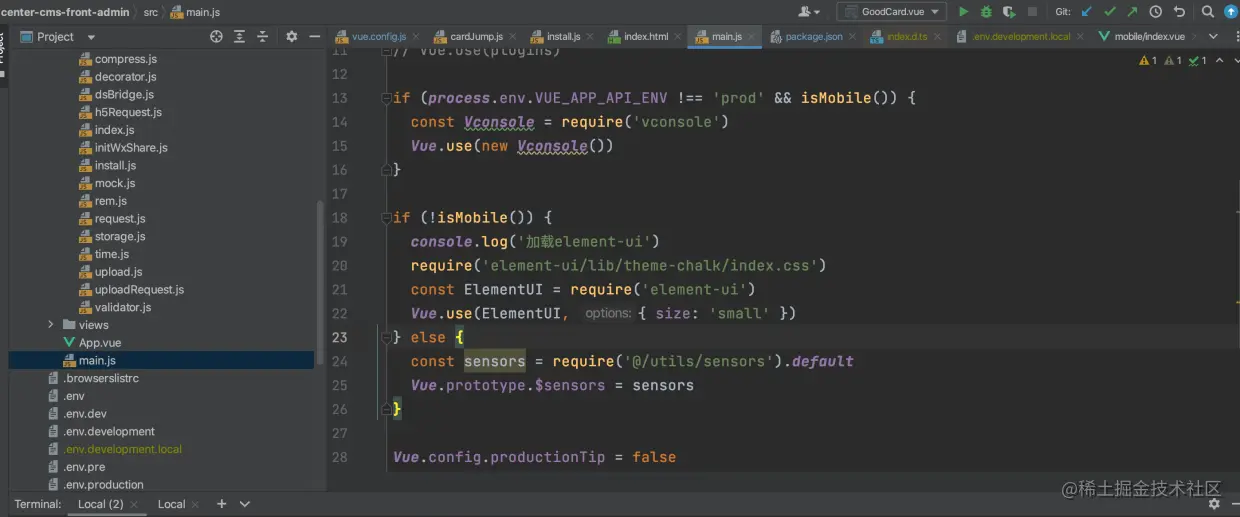
Task: Open the user account icon menu
Action: click(809, 12)
